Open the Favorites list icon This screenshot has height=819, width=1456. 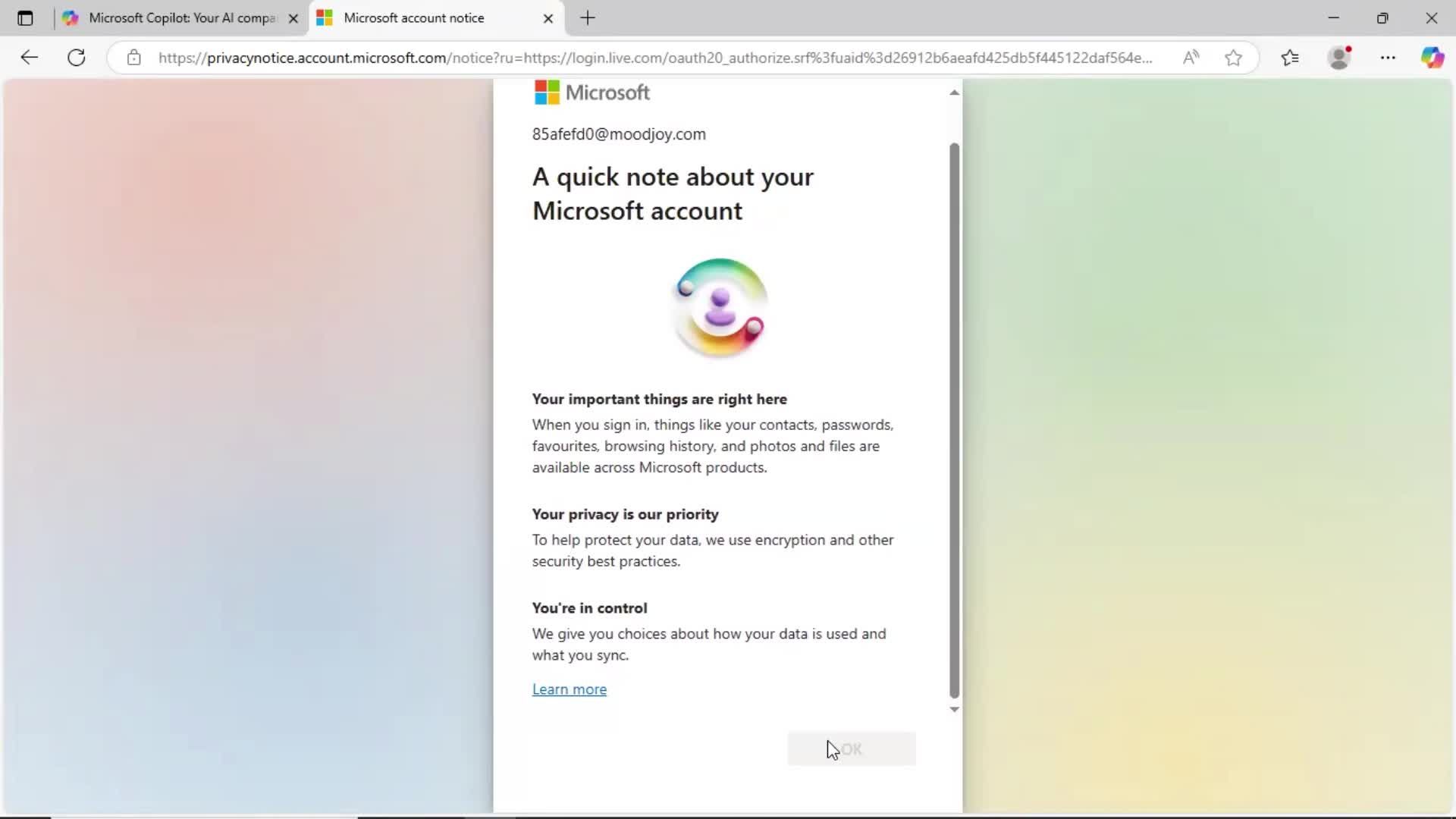(x=1290, y=58)
